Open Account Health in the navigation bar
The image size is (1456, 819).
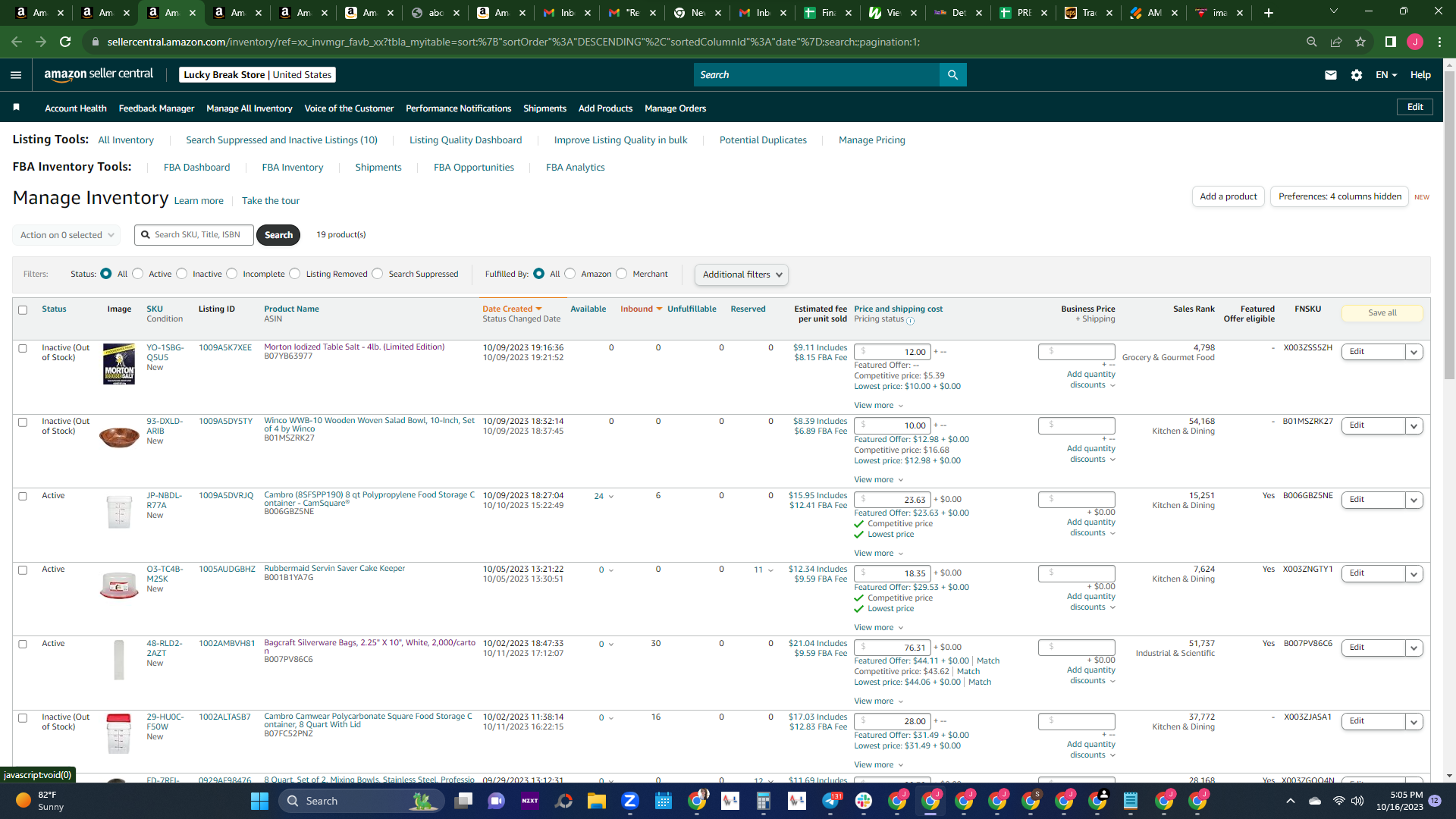coord(76,108)
